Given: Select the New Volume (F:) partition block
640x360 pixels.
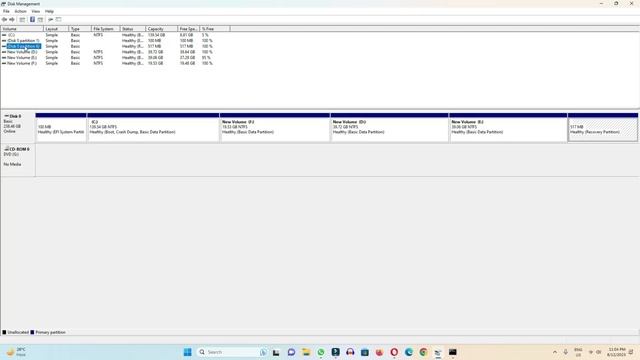Looking at the screenshot, I should 275,128.
